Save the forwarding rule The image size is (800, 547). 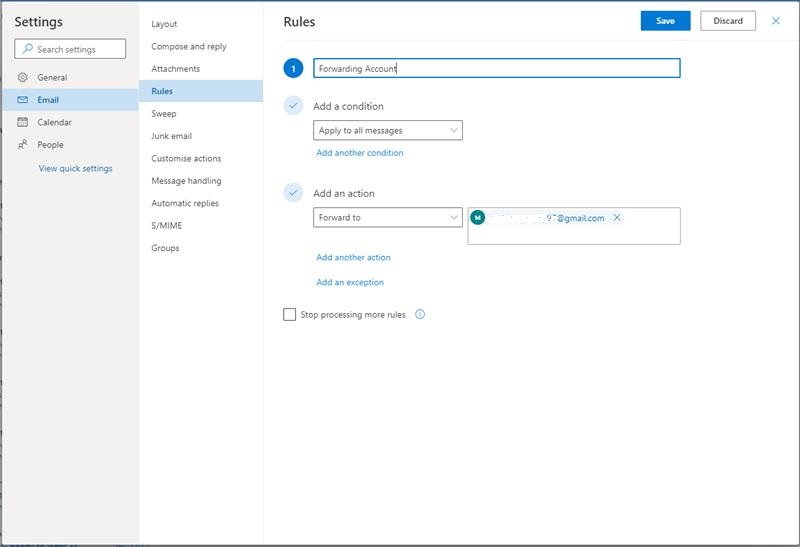click(x=665, y=21)
